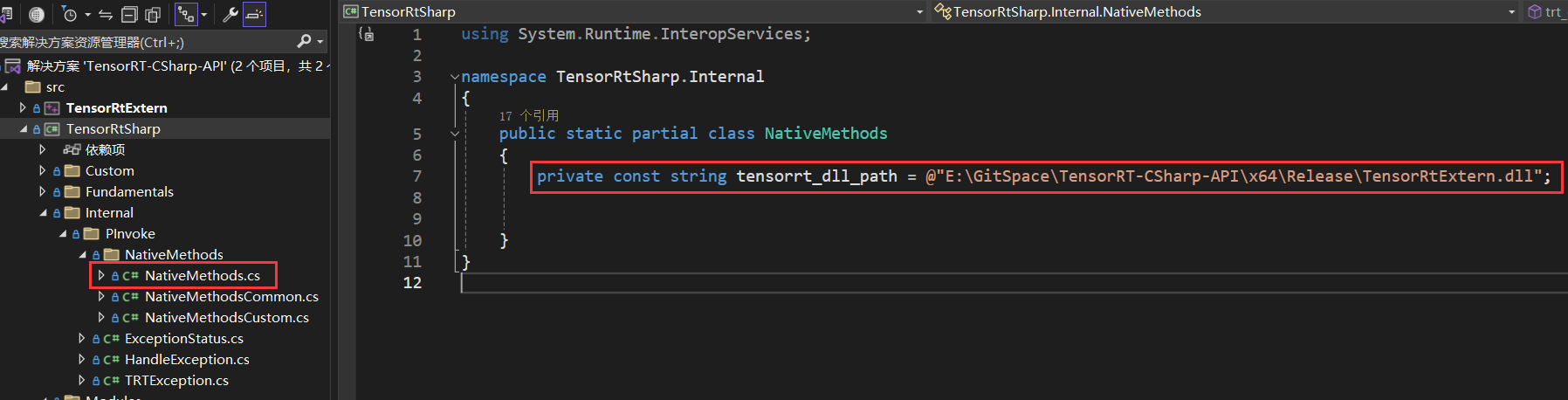Expand the TensorRtExtern project node
The image size is (1568, 400).
23,107
